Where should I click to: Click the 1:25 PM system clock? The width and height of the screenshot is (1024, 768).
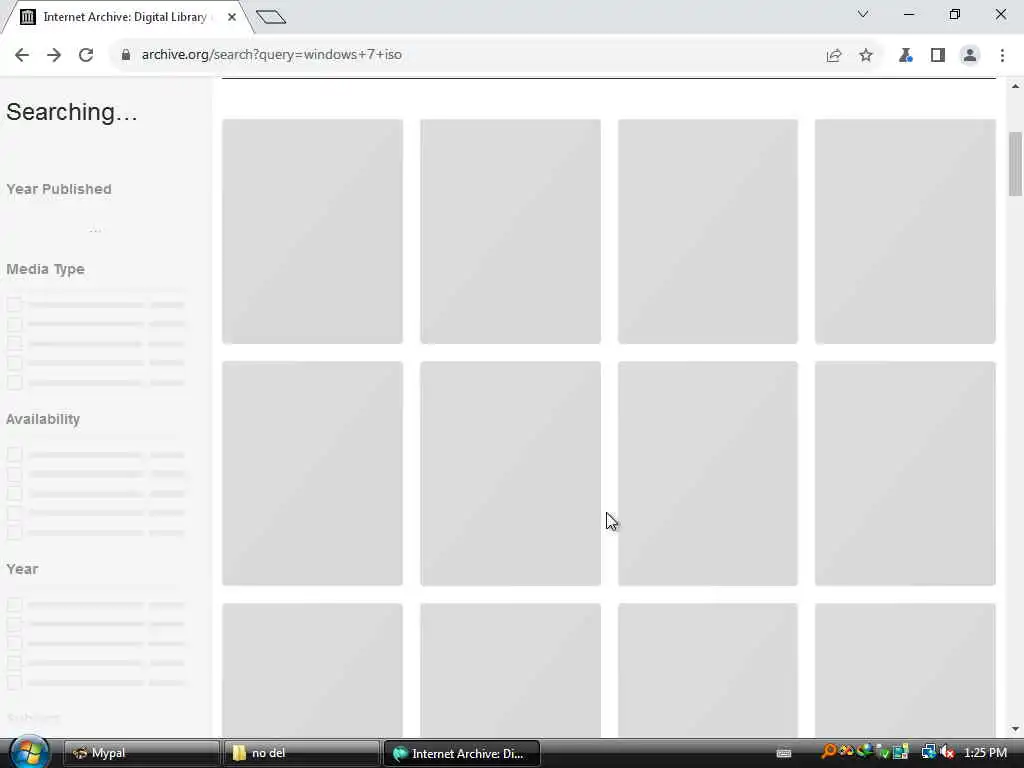coord(985,753)
